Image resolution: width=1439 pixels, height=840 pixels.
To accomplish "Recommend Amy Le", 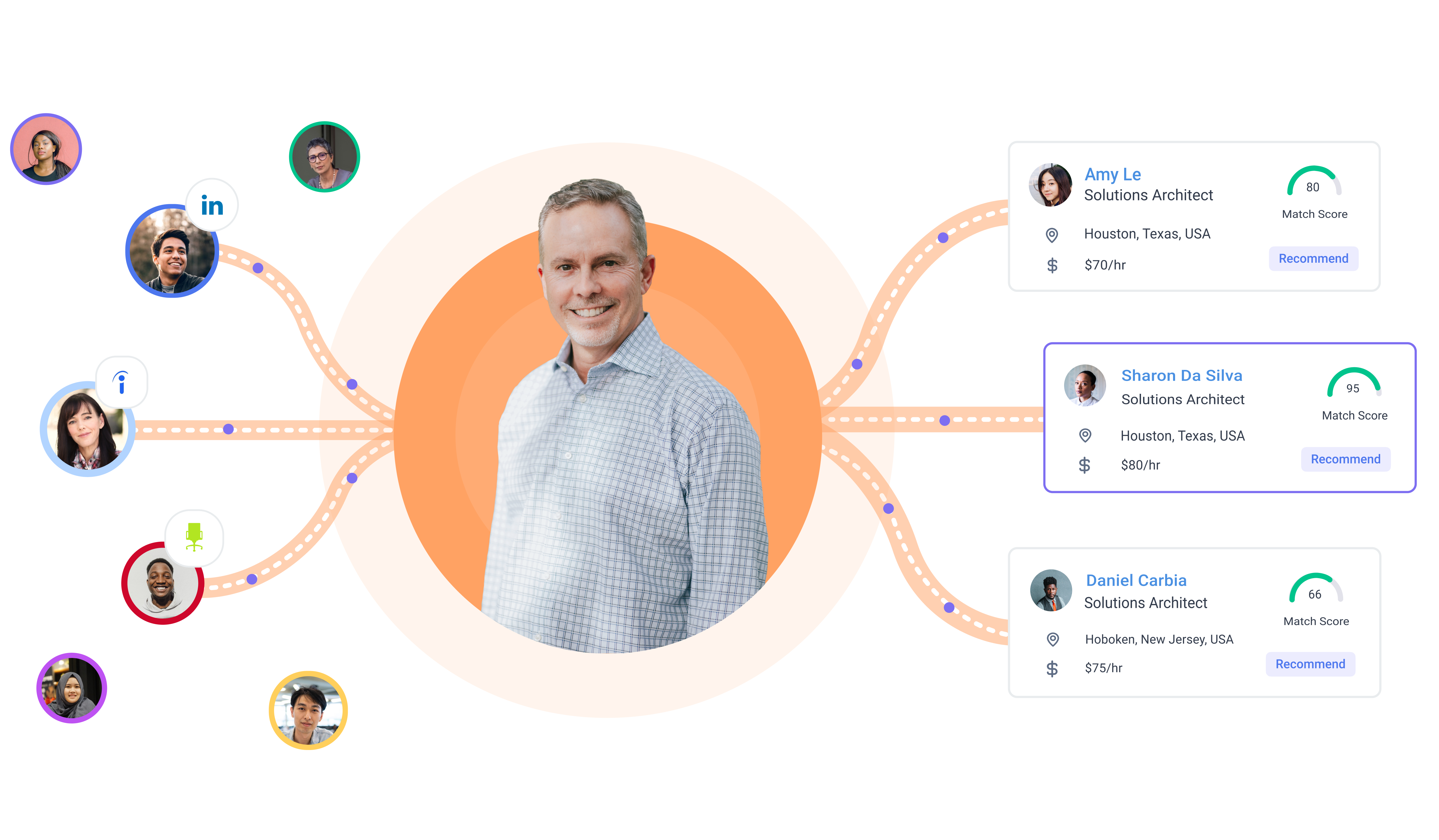I will [1313, 259].
